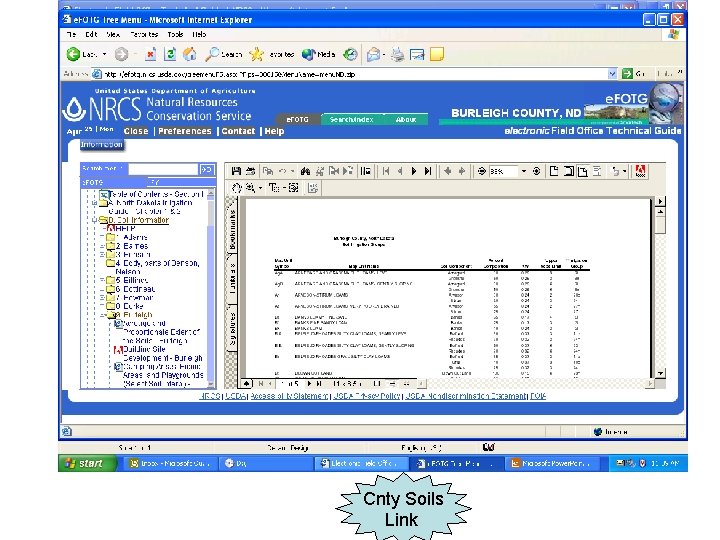Click the Search Menu text field
Viewport: 720px width, 540px height.
[163, 169]
